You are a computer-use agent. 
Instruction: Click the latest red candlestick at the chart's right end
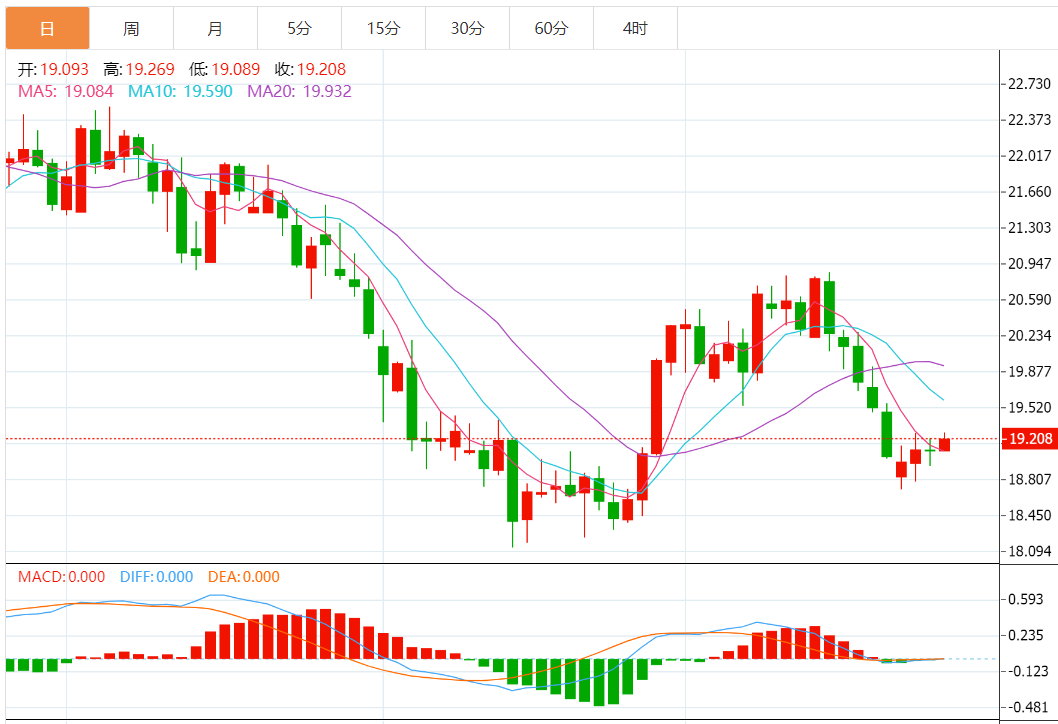[944, 443]
